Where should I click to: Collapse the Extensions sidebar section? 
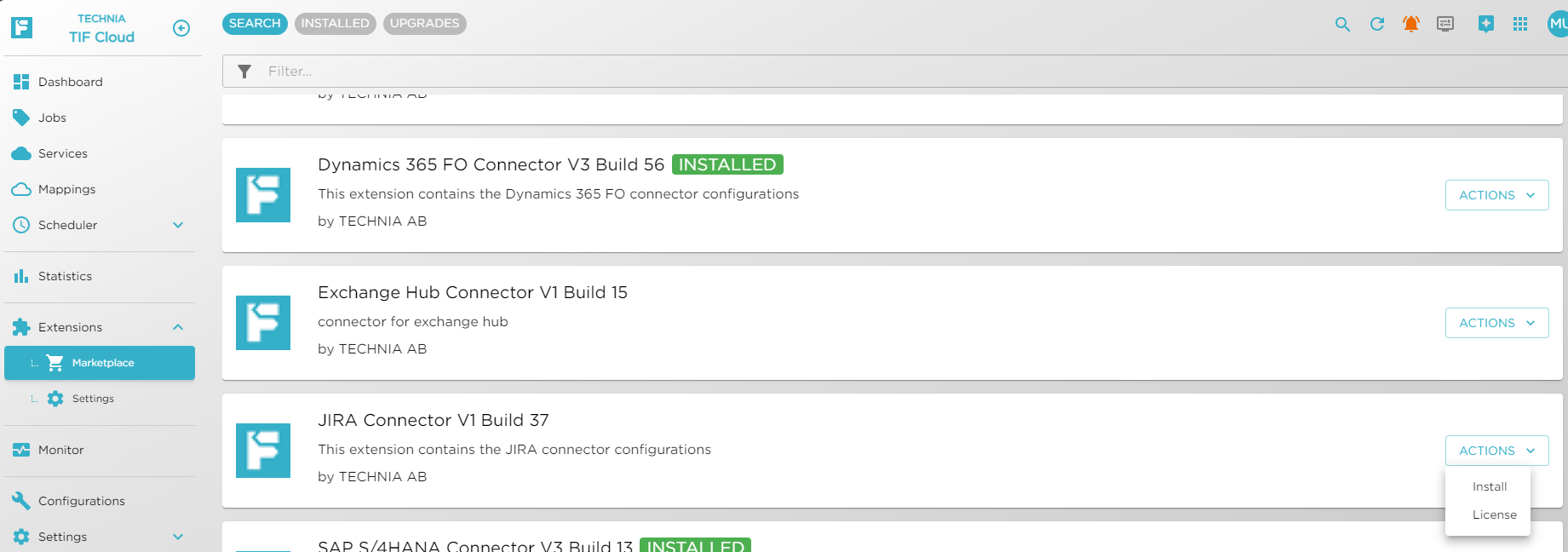point(178,327)
